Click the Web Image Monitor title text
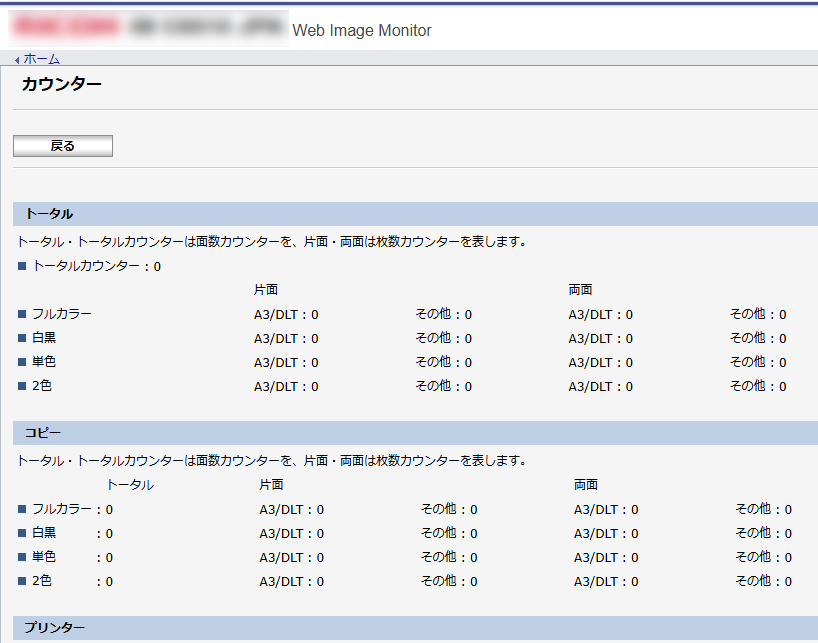The height and width of the screenshot is (643, 818). (x=362, y=31)
